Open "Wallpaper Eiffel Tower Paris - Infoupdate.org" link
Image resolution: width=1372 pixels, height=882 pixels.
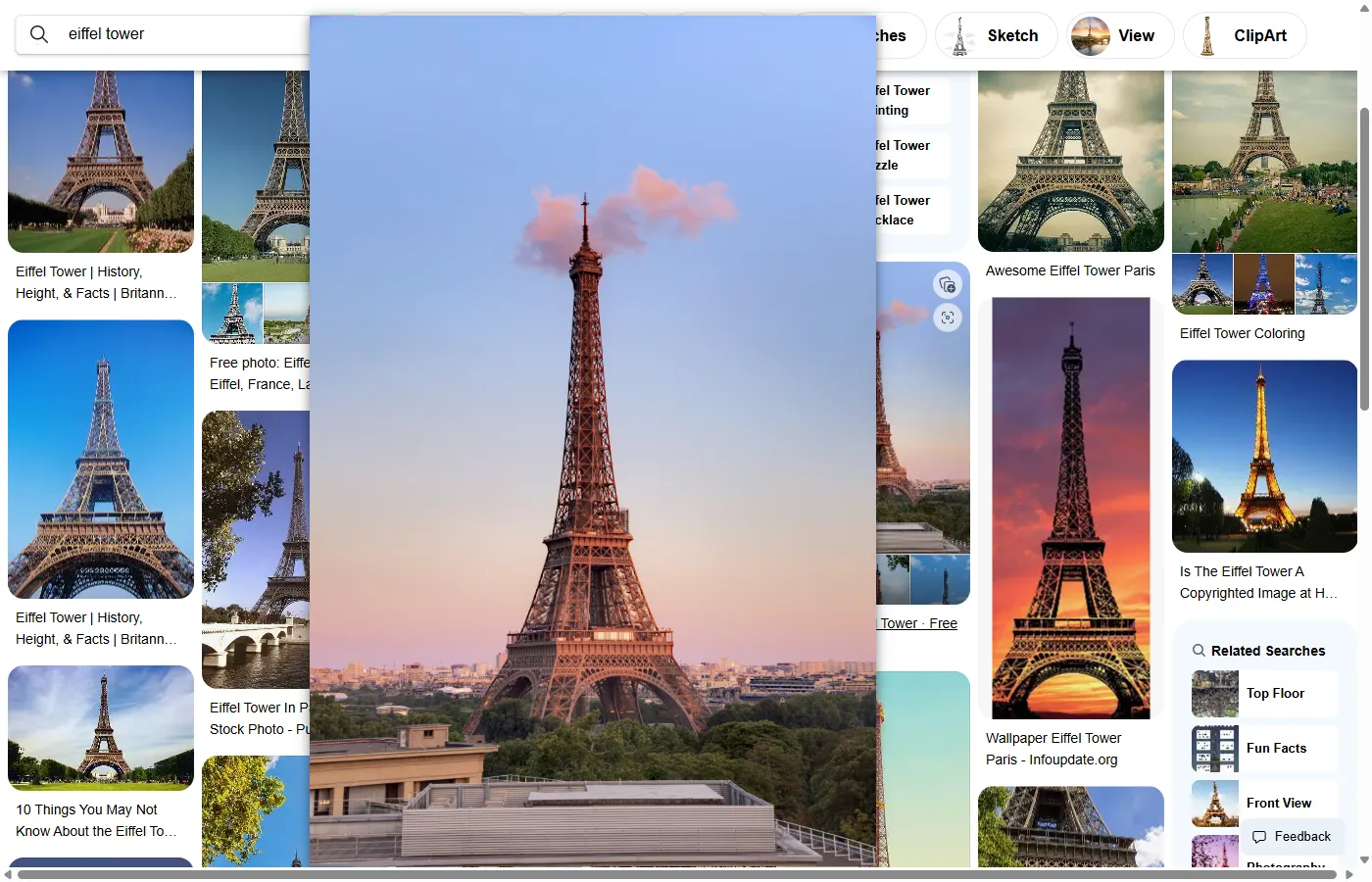[1053, 749]
